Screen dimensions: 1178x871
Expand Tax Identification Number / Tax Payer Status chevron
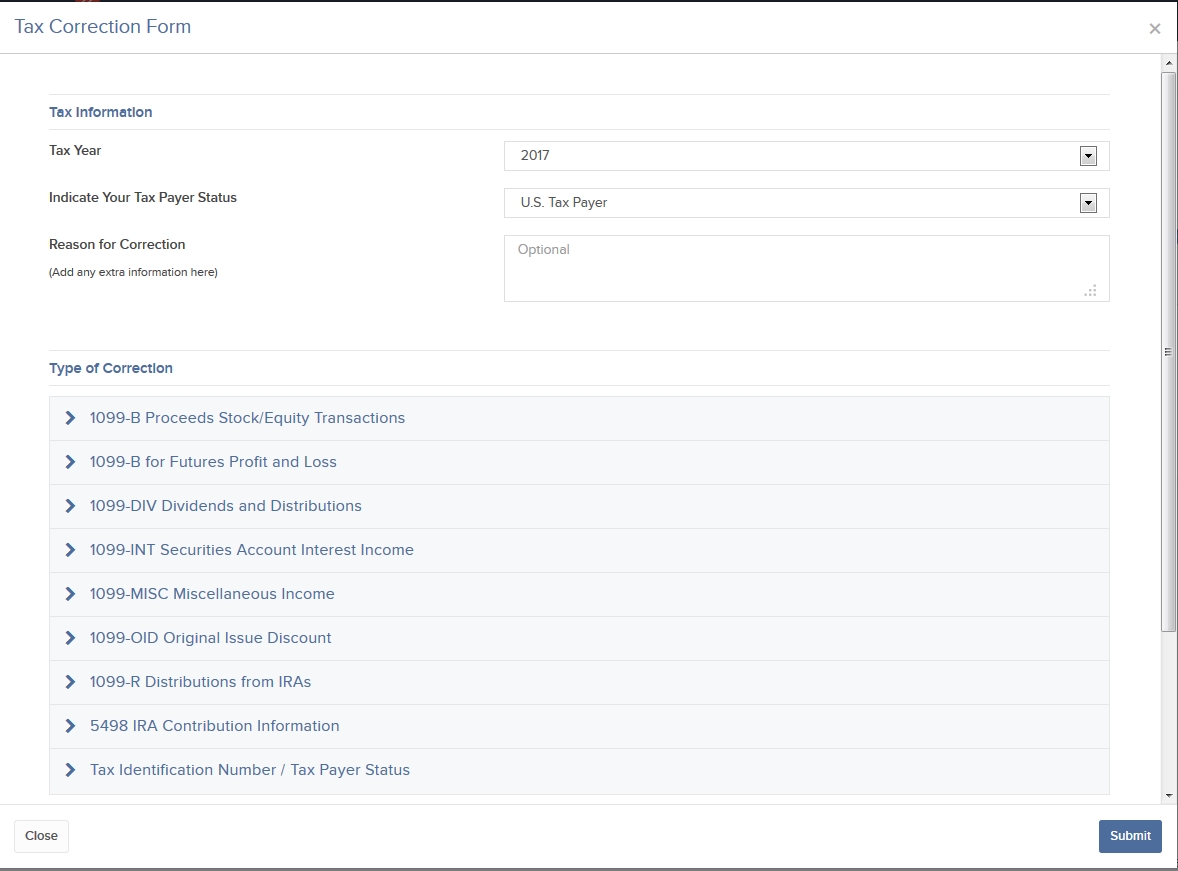coord(71,770)
